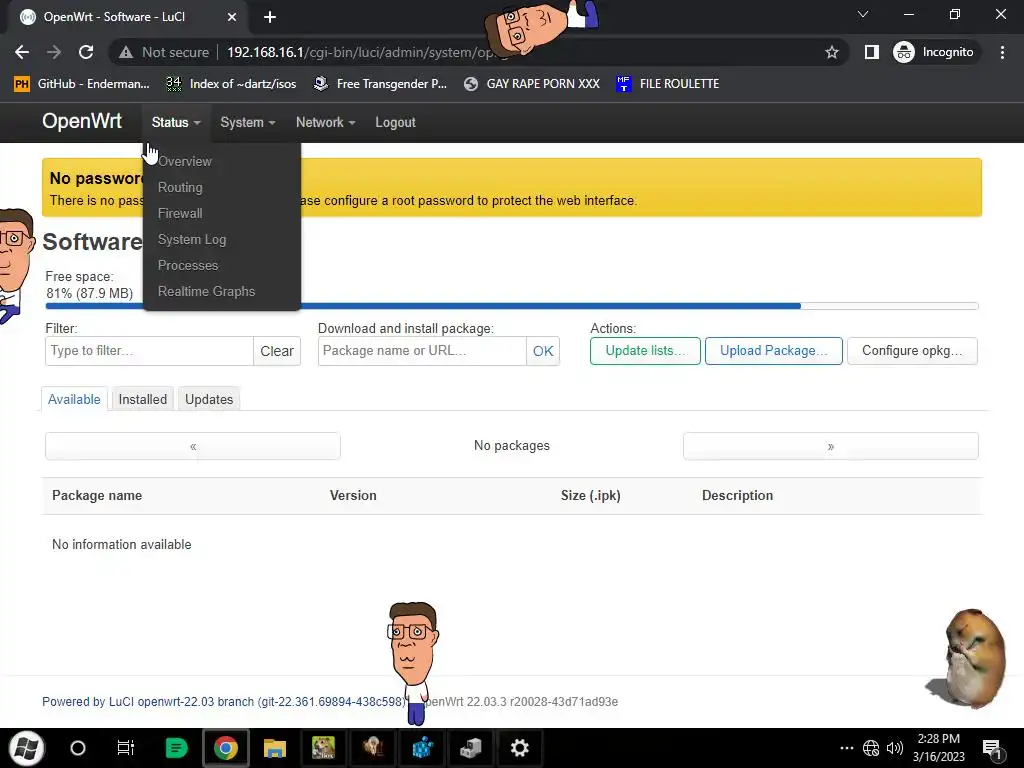
Task: Click the hamster desktop pet image
Action: pyautogui.click(x=966, y=658)
